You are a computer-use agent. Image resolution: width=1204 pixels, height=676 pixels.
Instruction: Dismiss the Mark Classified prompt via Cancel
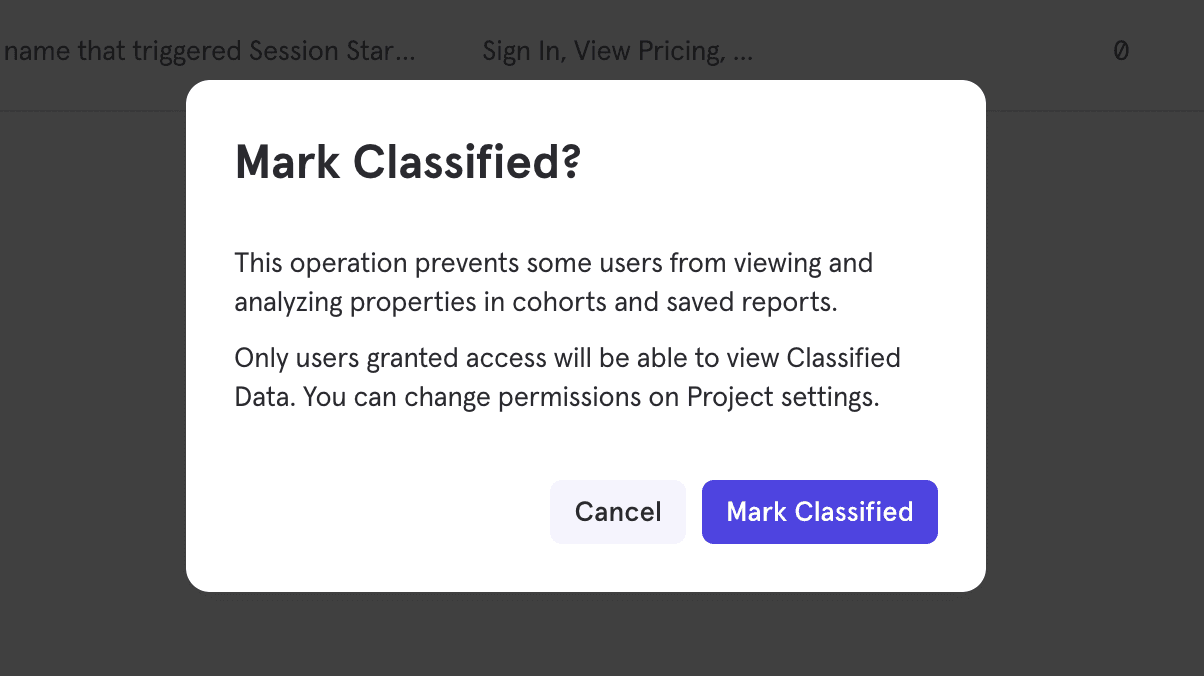tap(618, 511)
